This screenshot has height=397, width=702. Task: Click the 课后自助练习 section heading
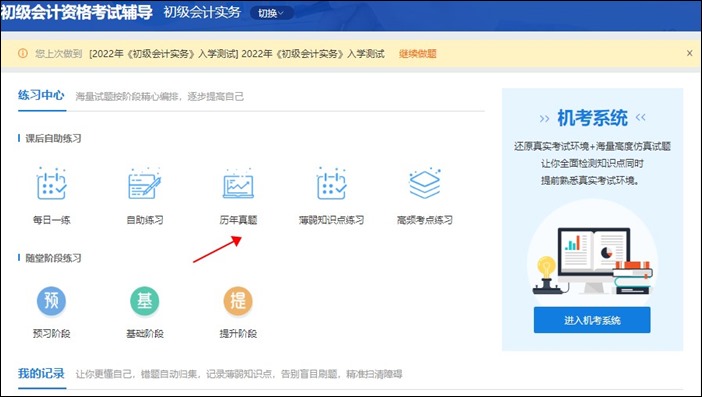[53, 138]
